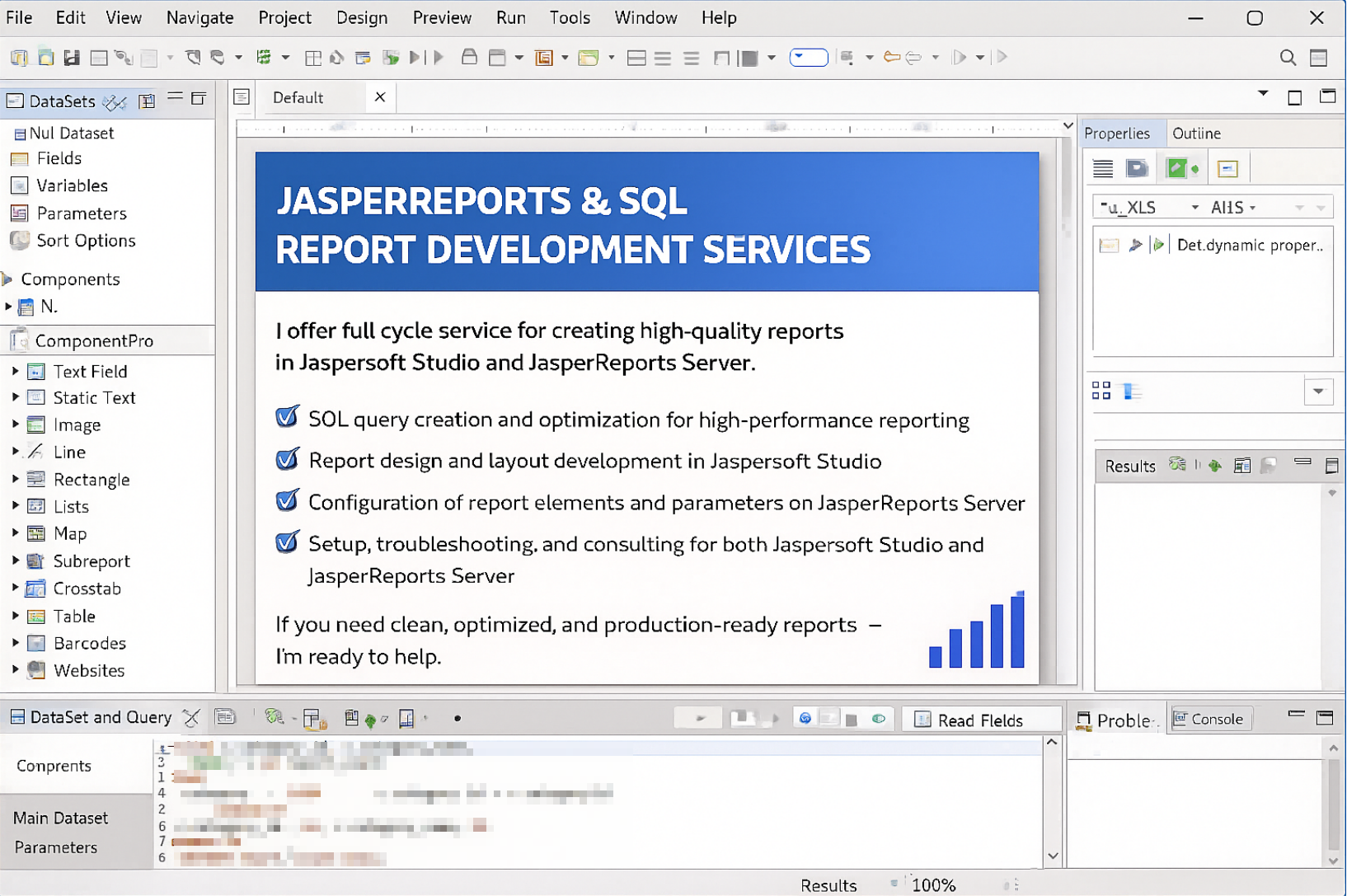Click the query editor vertical scrollbar
Screen dimensions: 1347x896
[1052, 800]
